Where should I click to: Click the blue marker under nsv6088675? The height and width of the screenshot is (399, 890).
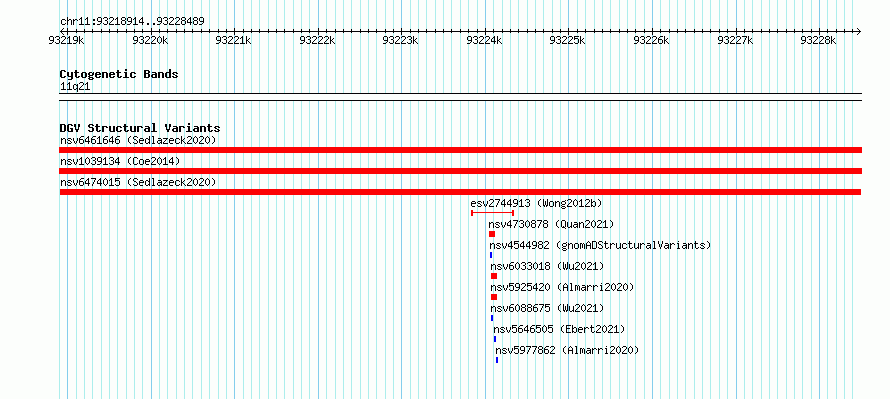pyautogui.click(x=492, y=318)
